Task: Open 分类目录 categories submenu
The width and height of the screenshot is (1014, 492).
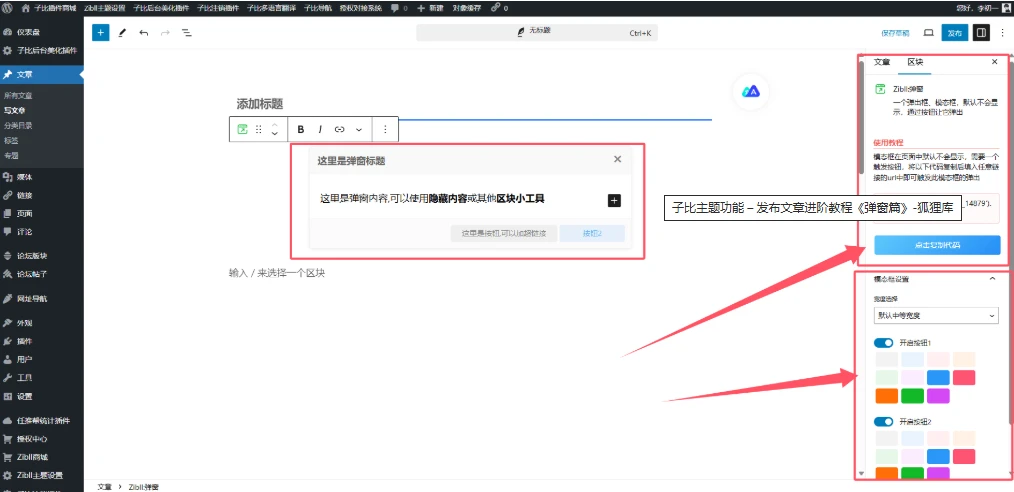Action: (x=18, y=125)
